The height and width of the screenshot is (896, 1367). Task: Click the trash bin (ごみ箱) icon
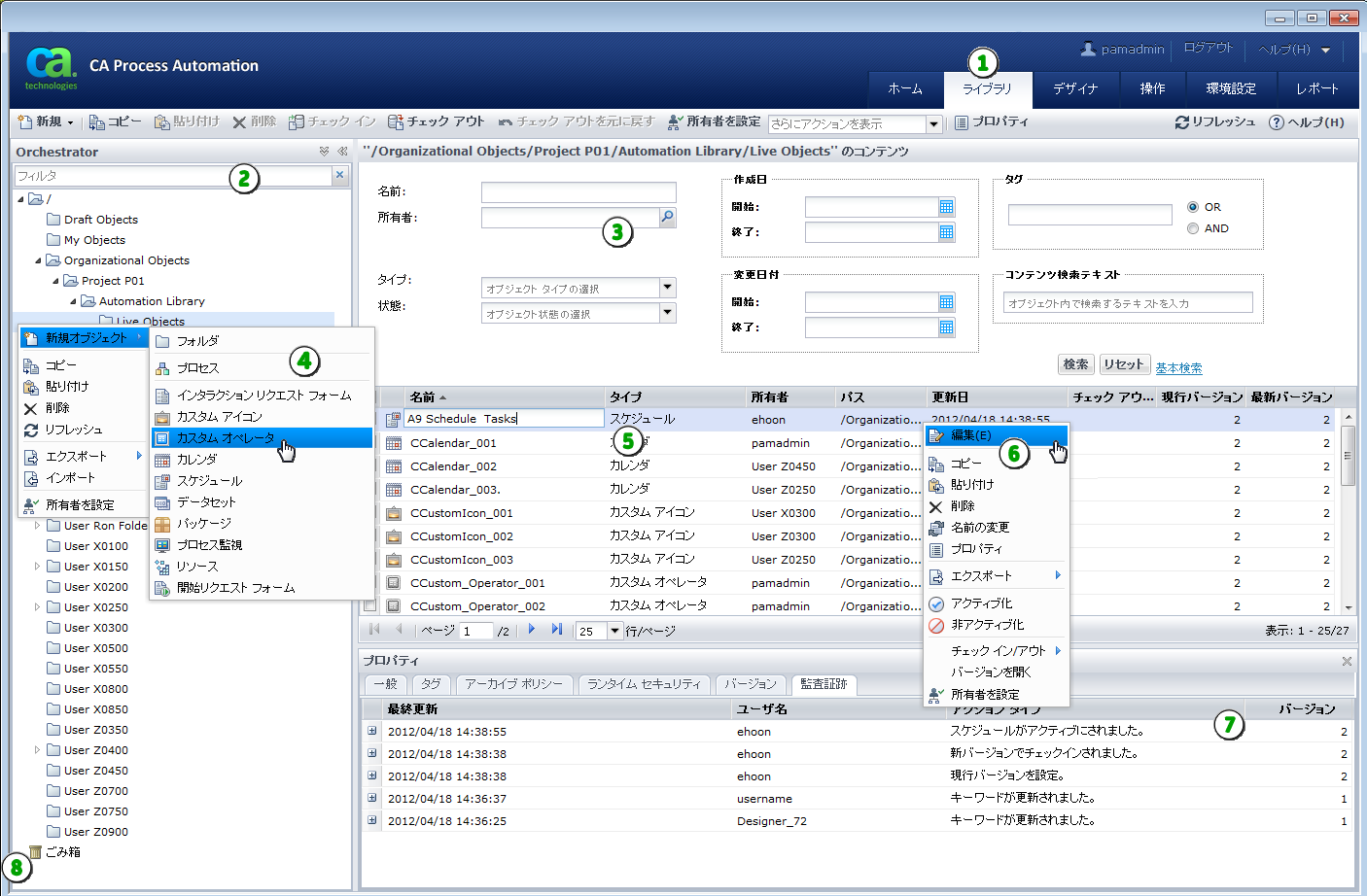pyautogui.click(x=36, y=852)
